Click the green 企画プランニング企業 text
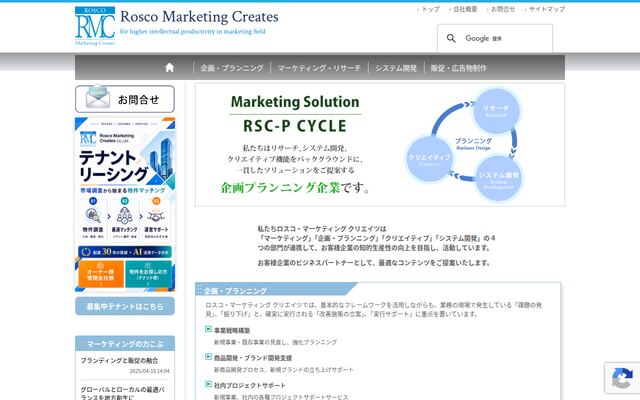The height and width of the screenshot is (400, 640). click(x=280, y=187)
